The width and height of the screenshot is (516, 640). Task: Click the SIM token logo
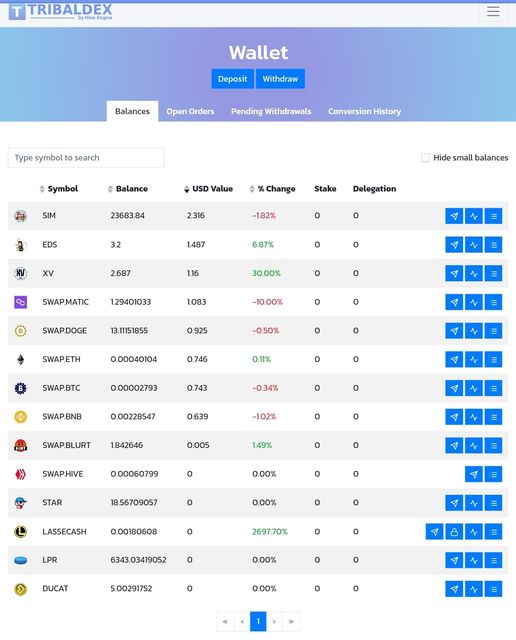(20, 216)
